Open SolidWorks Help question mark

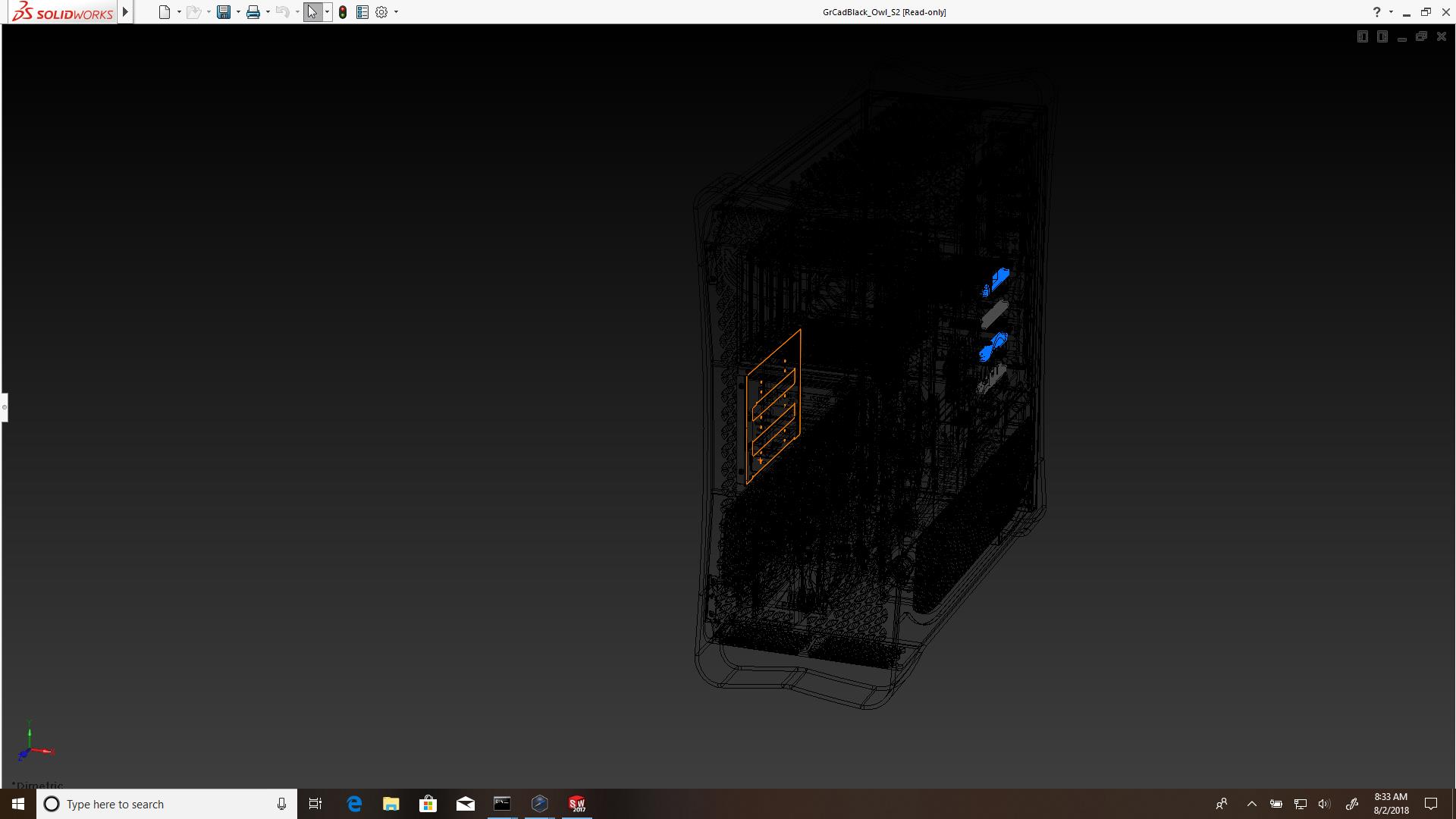click(x=1376, y=12)
